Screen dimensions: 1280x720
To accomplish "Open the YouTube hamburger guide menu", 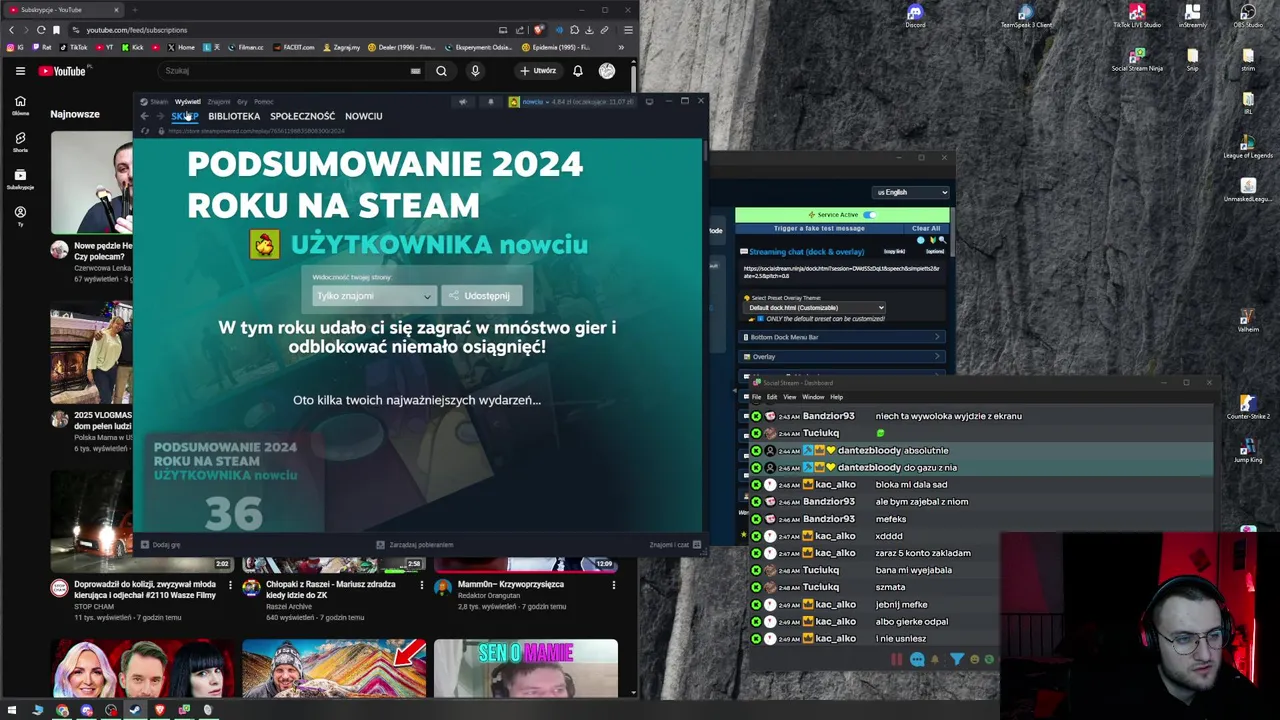I will pos(20,71).
